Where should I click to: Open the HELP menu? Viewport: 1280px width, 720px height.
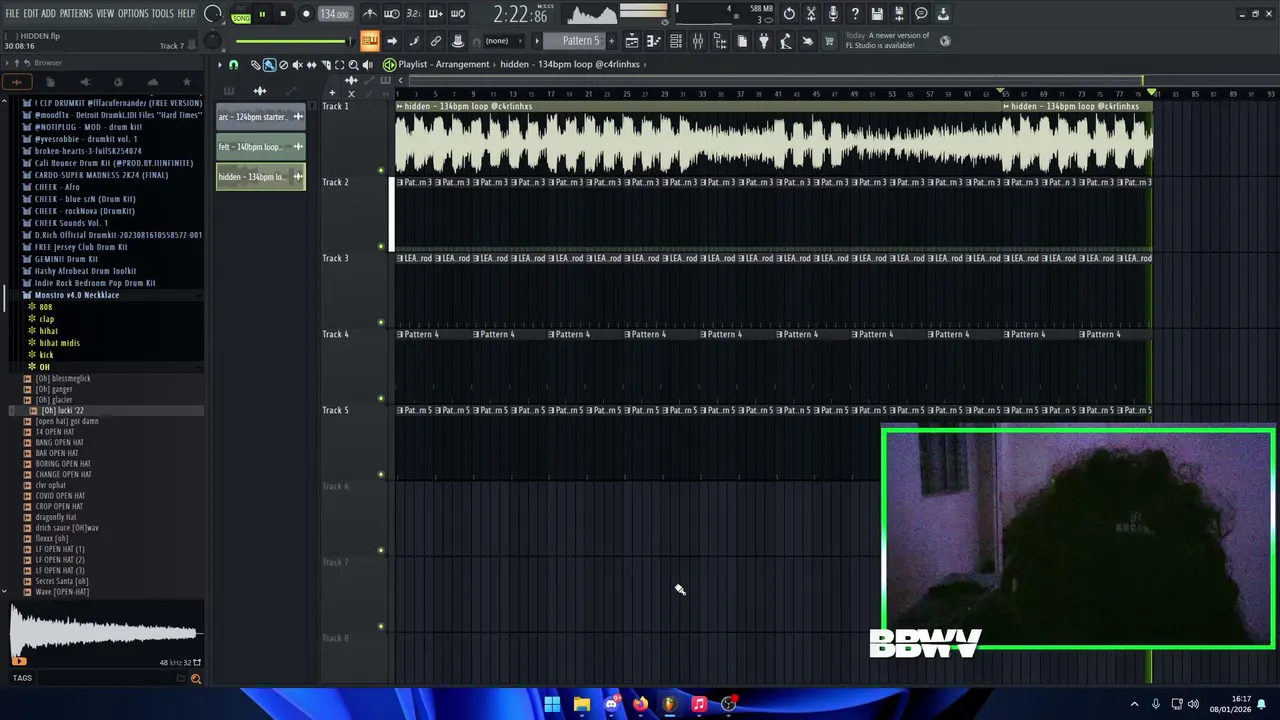click(187, 14)
